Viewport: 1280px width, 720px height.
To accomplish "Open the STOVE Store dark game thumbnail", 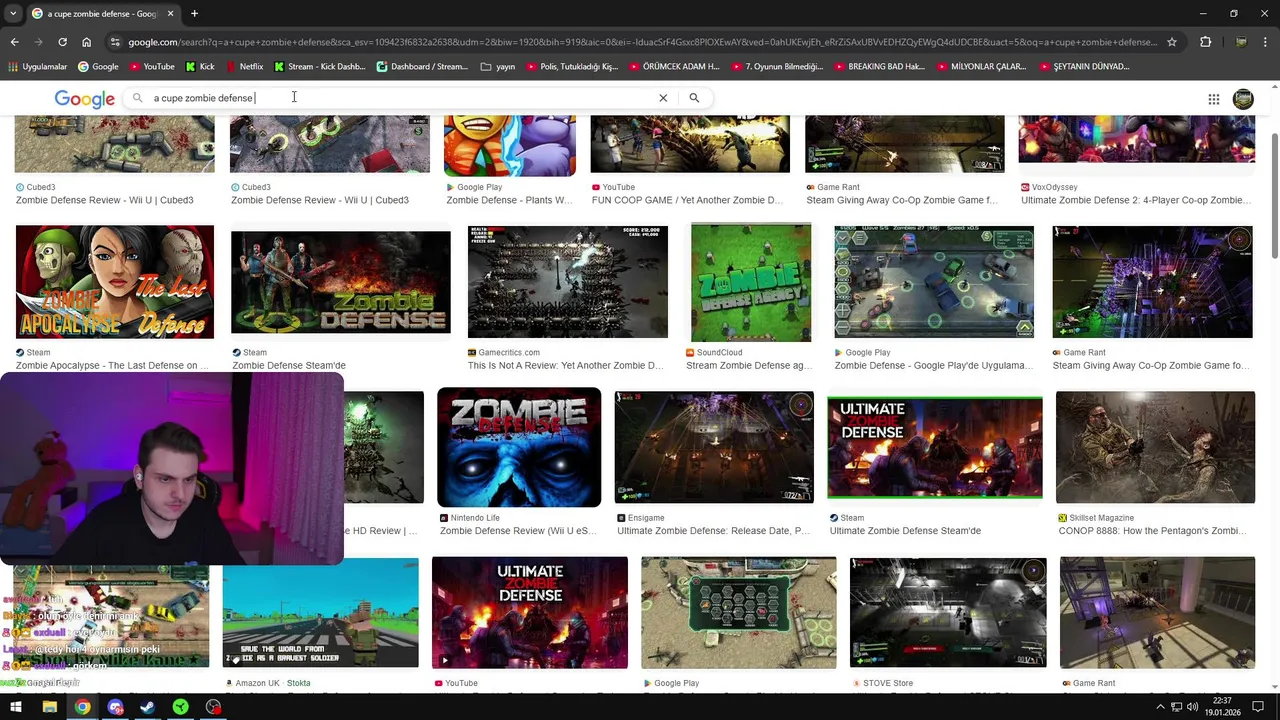I will [948, 613].
